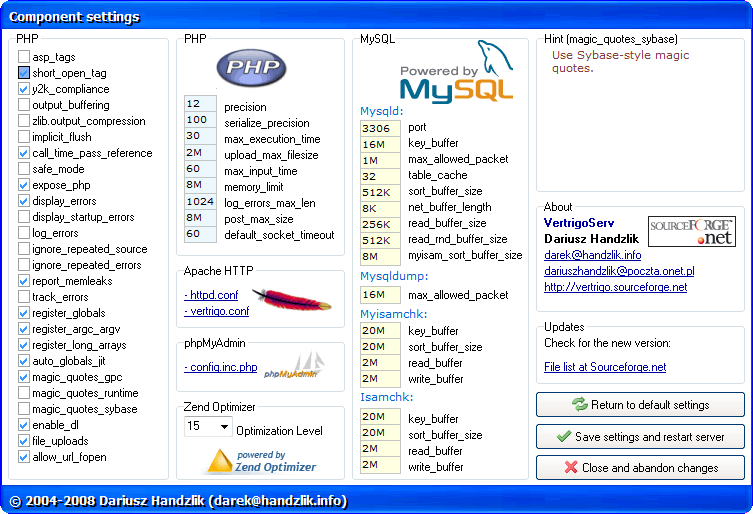Click the Zend Optimizer logo
Image resolution: width=753 pixels, height=514 pixels.
coord(262,461)
